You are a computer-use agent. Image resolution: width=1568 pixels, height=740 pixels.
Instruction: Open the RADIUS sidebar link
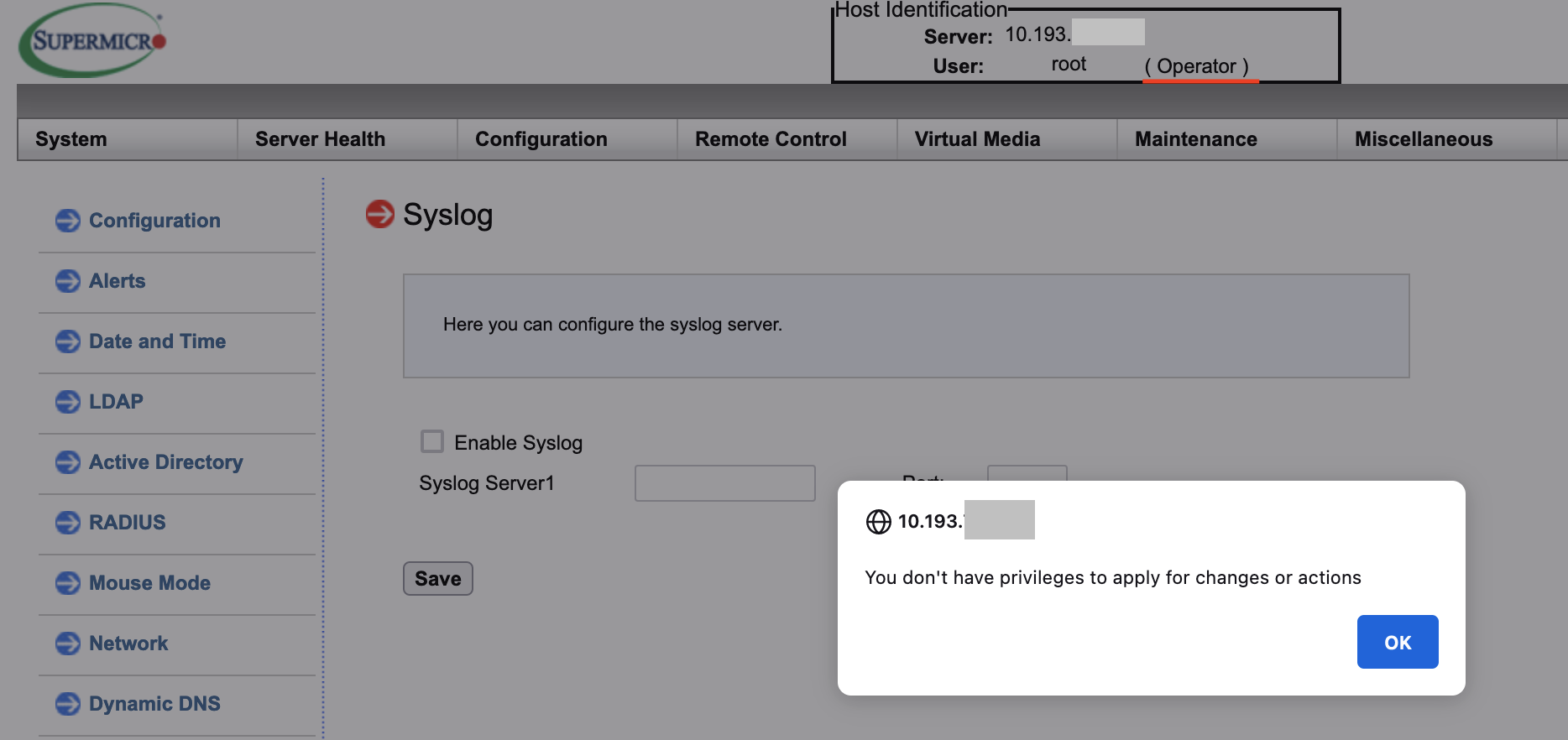(128, 523)
